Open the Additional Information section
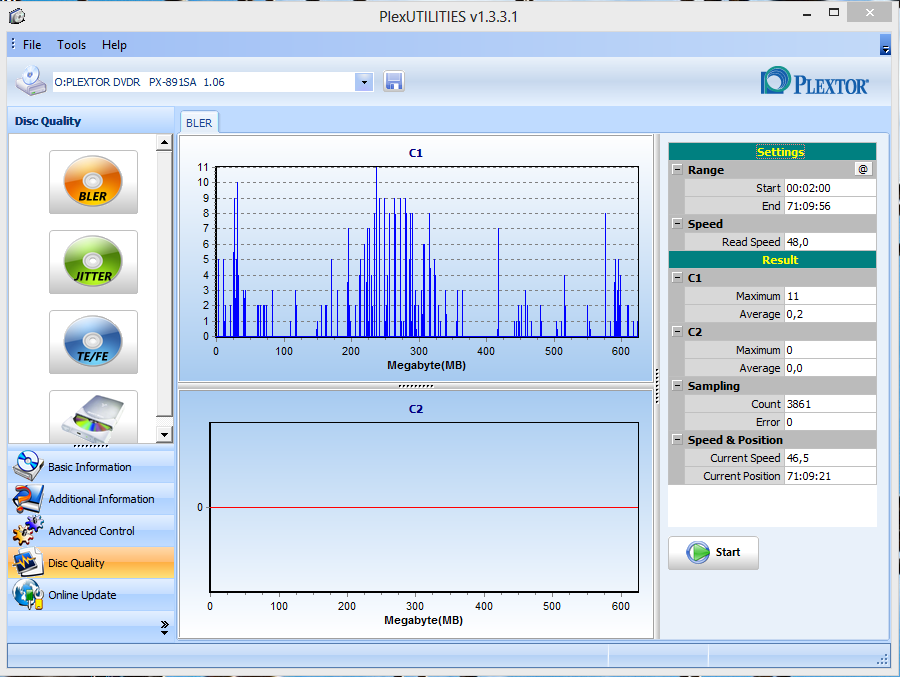This screenshot has height=677, width=900. click(x=91, y=499)
